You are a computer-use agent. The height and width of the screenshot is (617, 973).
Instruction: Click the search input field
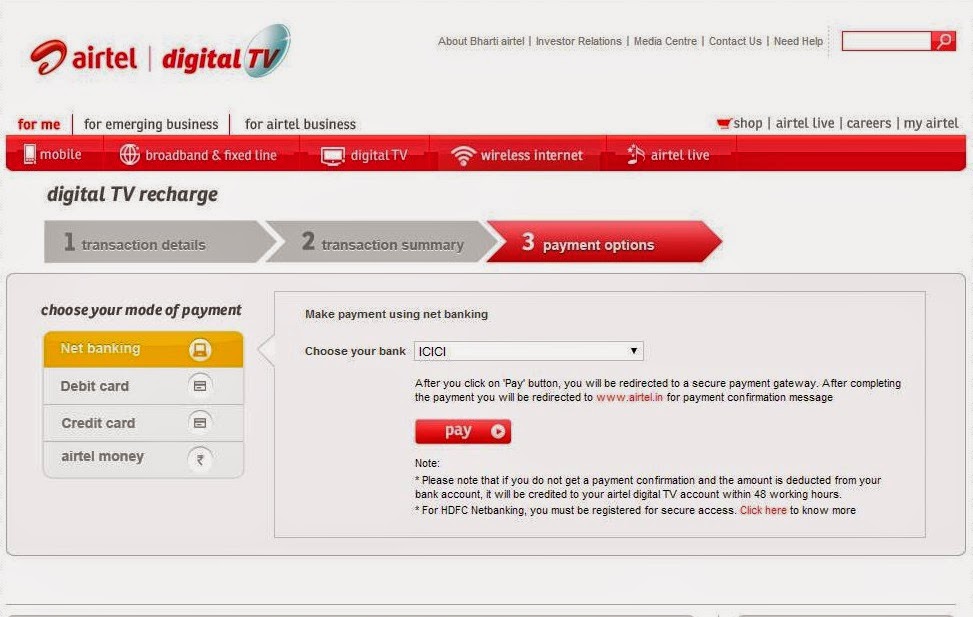(x=886, y=41)
